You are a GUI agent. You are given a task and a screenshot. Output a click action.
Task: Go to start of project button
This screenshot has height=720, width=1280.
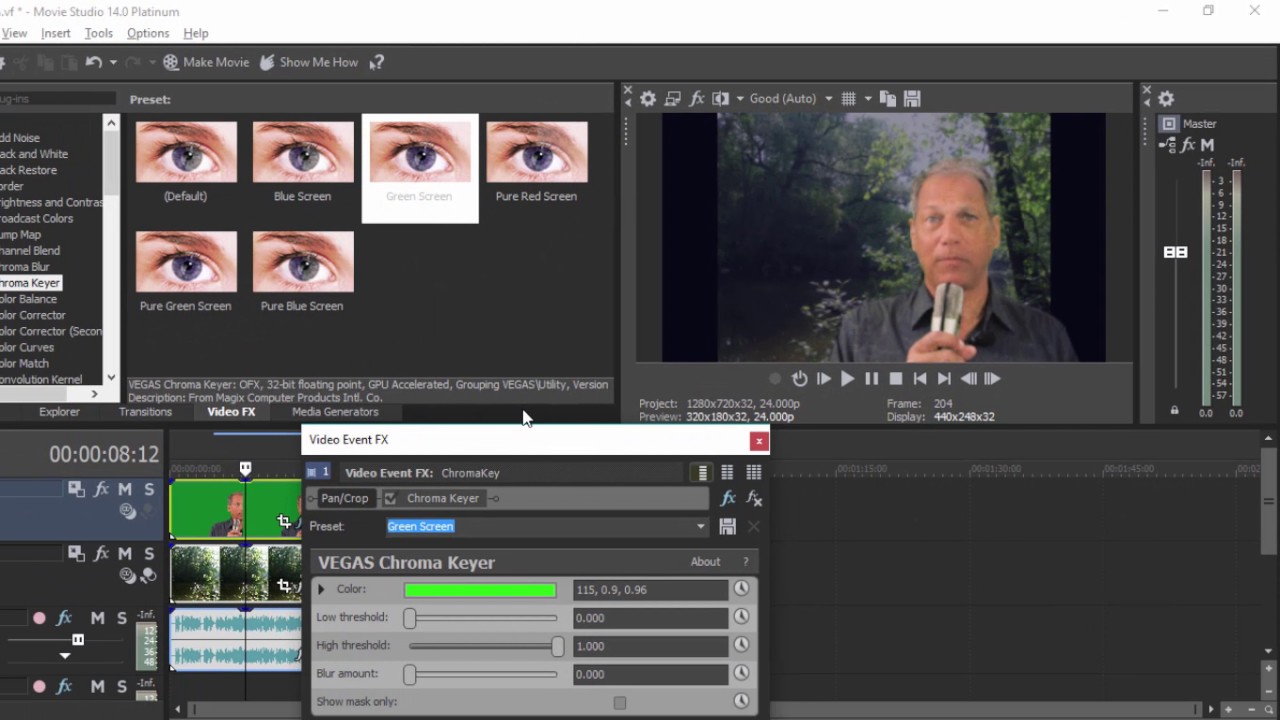pos(920,379)
